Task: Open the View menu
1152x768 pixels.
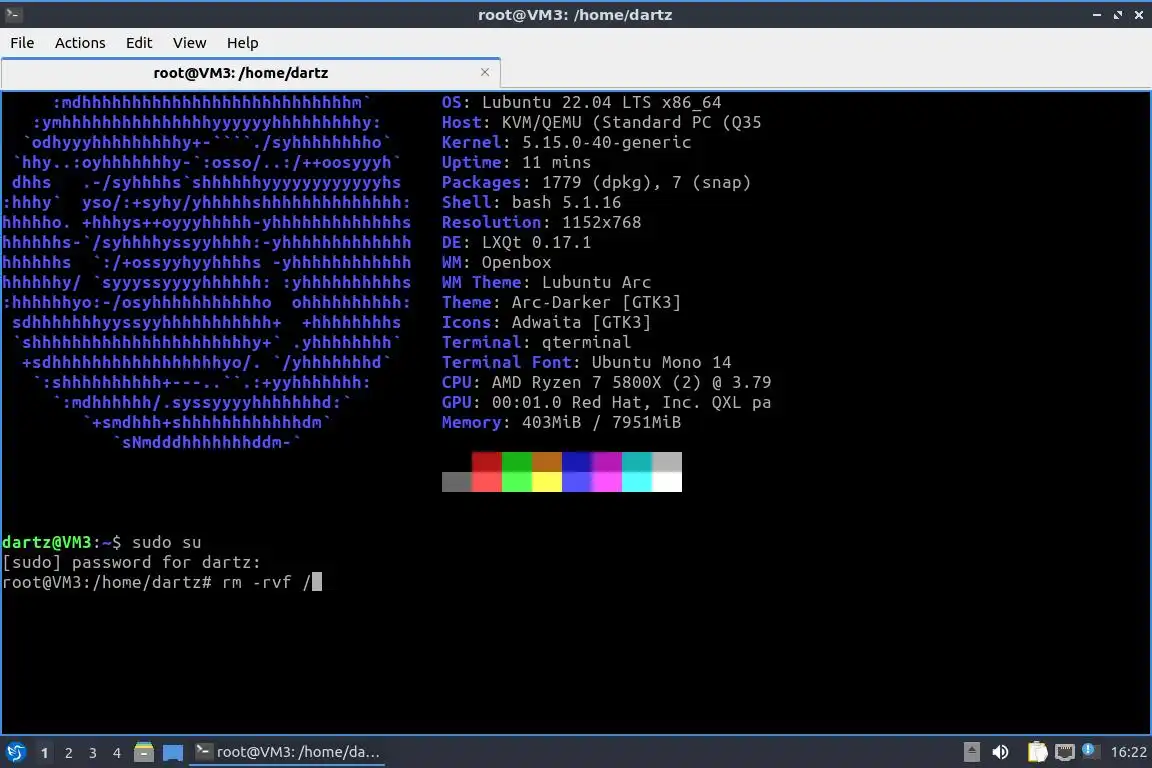Action: (190, 43)
